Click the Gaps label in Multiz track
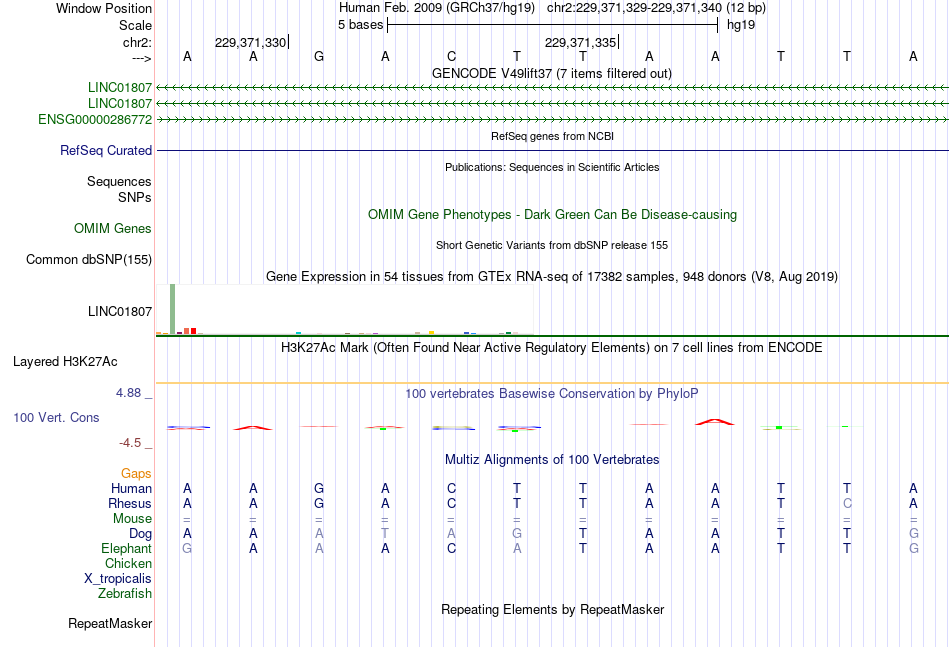Screen dimensions: 950x647 pyautogui.click(x=136, y=474)
